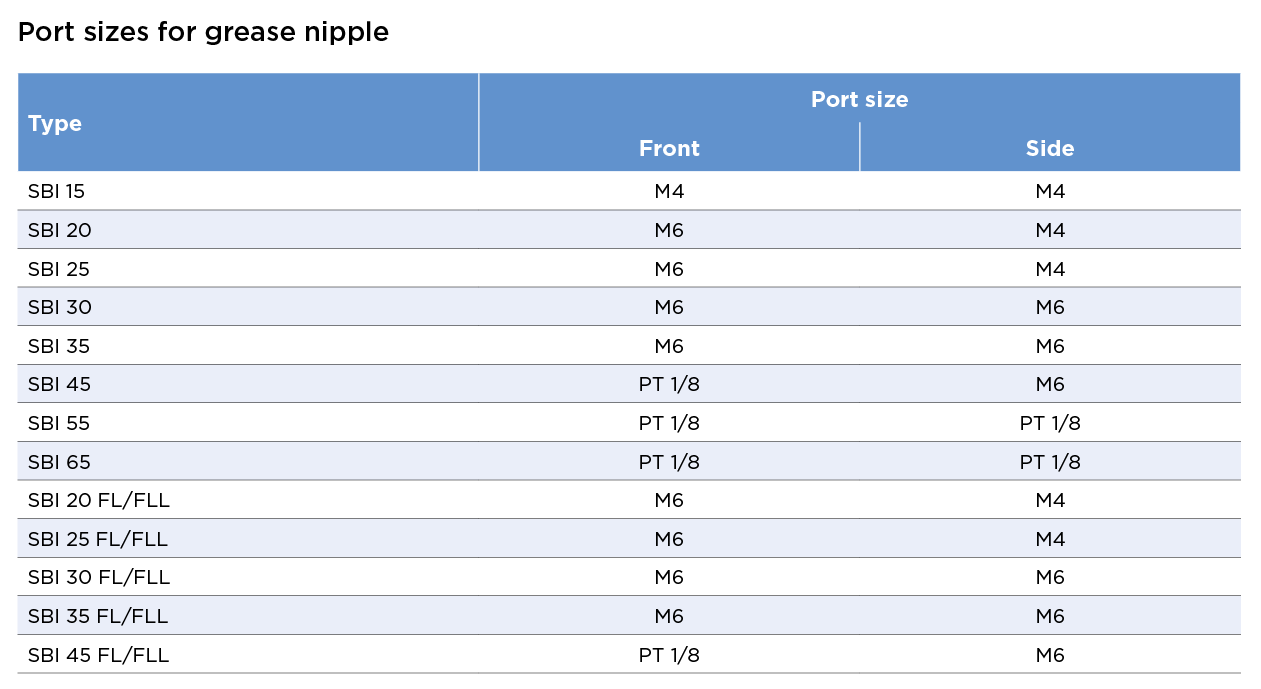Click the SBI 25 row label
This screenshot has height=689, width=1261.
click(x=60, y=269)
